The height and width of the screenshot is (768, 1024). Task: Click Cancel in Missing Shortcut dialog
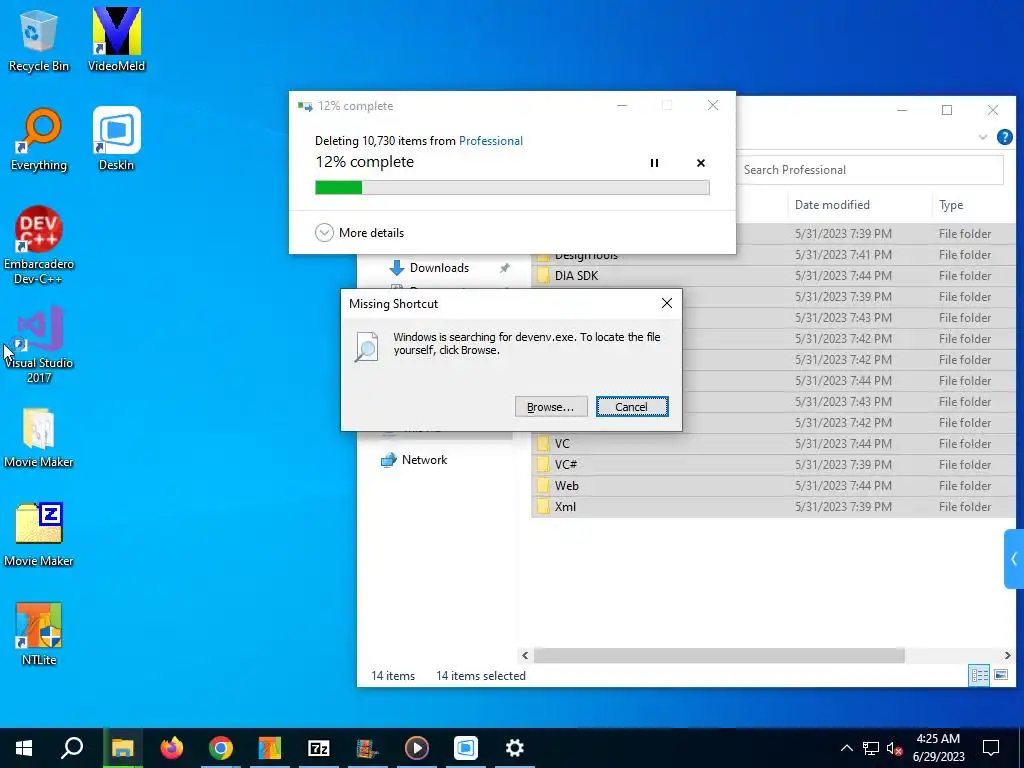coord(632,407)
